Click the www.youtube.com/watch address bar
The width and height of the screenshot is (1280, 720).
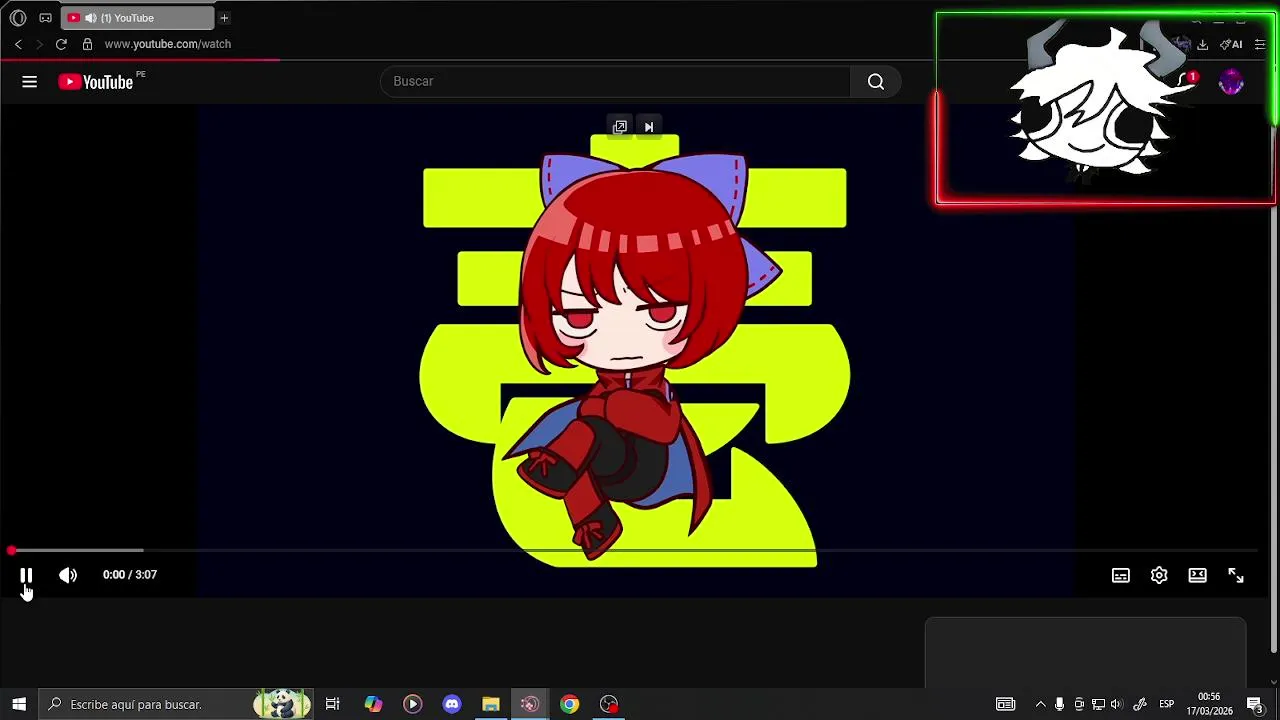(168, 44)
